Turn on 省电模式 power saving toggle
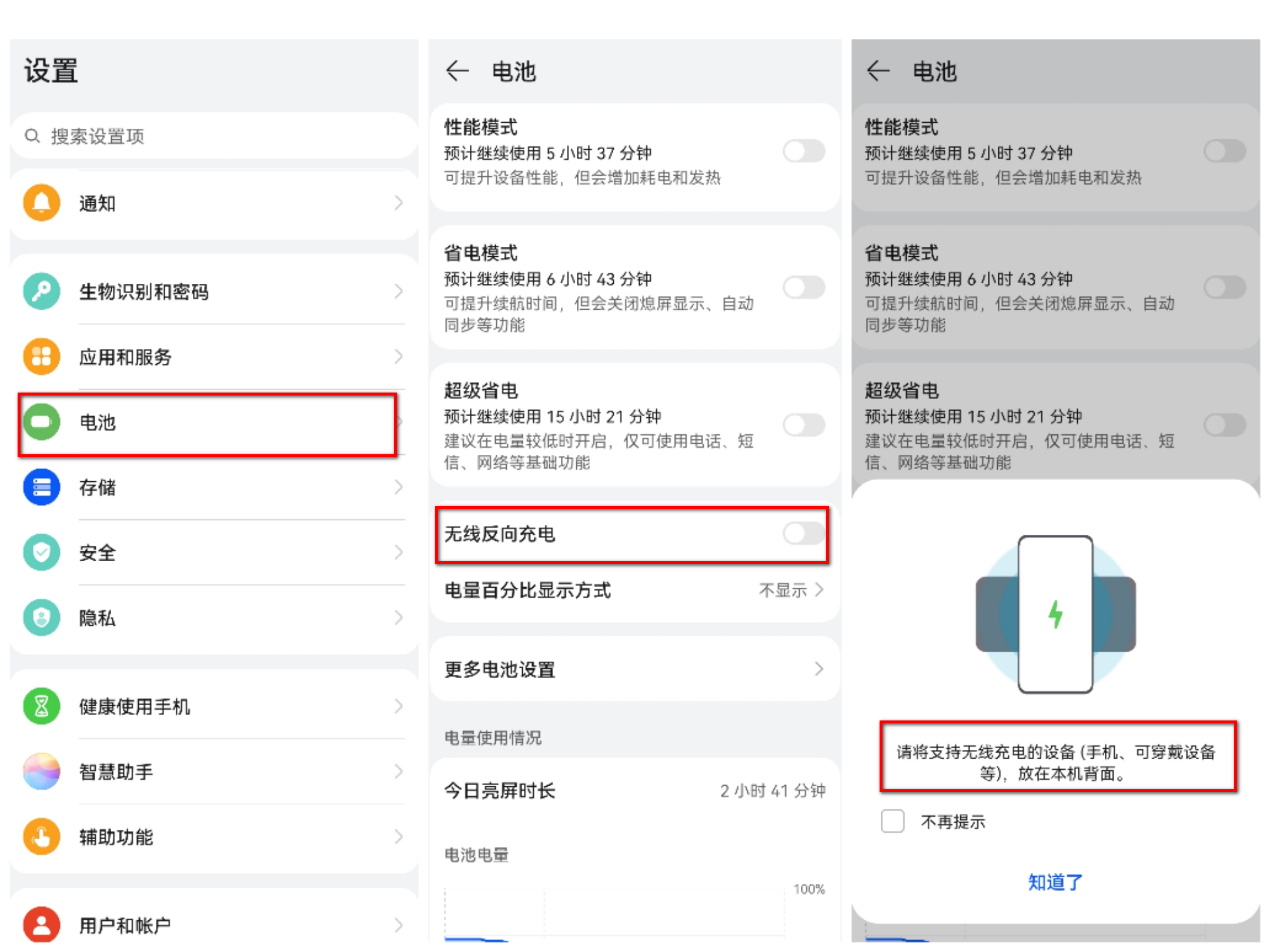1270x952 pixels. tap(804, 288)
